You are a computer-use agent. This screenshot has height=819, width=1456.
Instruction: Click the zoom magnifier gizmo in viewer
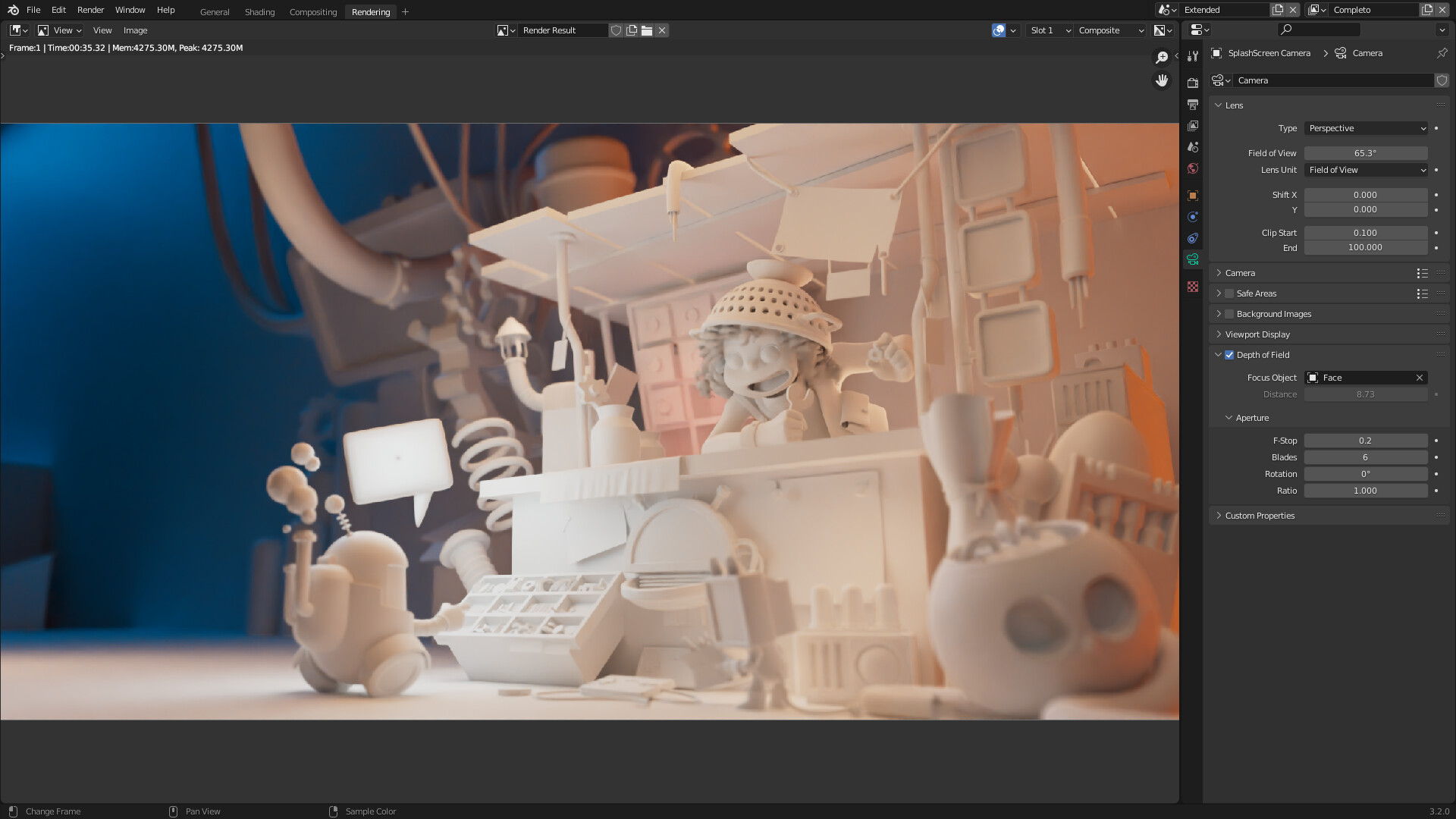(x=1162, y=58)
